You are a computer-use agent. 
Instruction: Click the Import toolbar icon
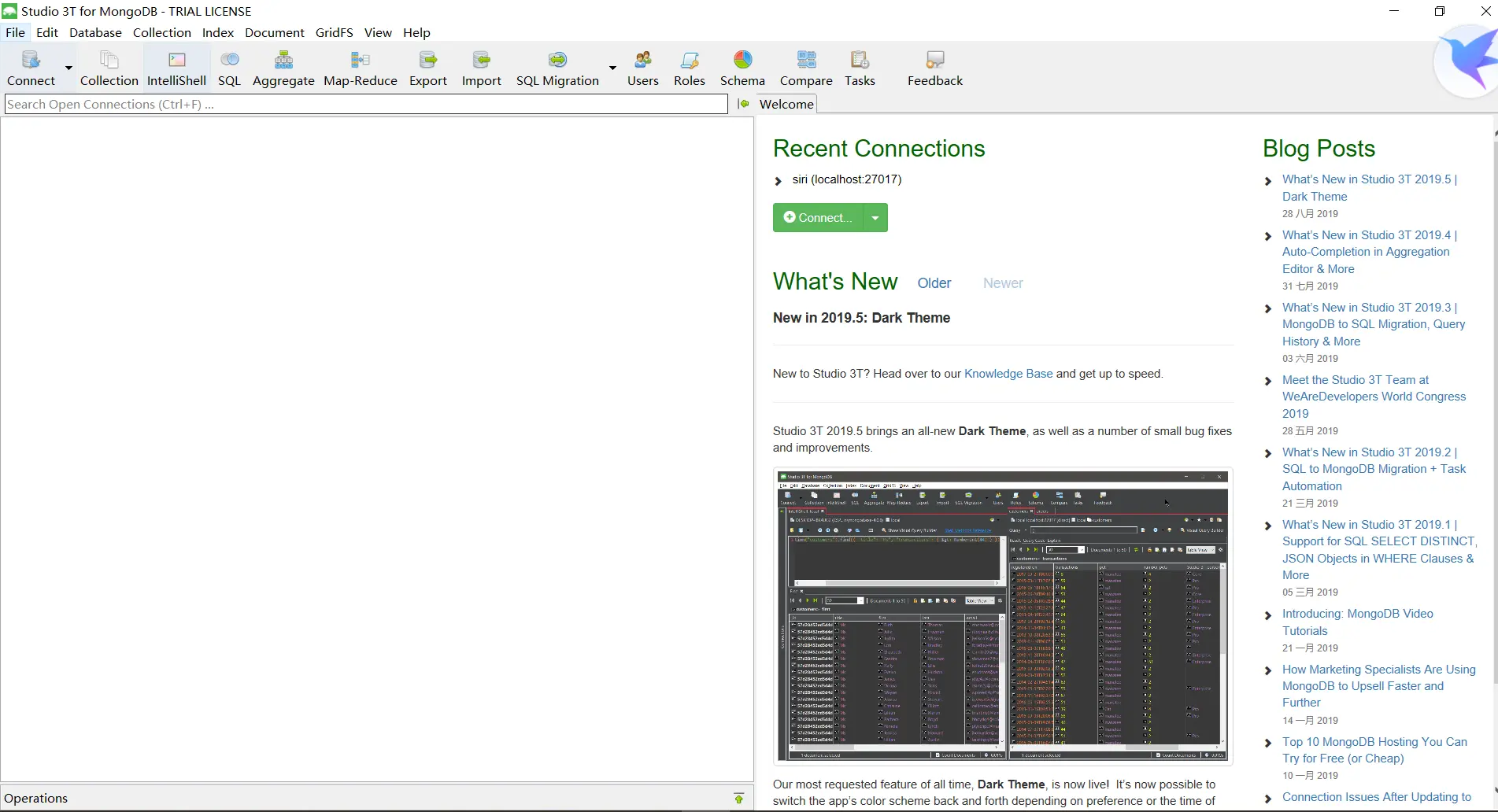(x=482, y=68)
